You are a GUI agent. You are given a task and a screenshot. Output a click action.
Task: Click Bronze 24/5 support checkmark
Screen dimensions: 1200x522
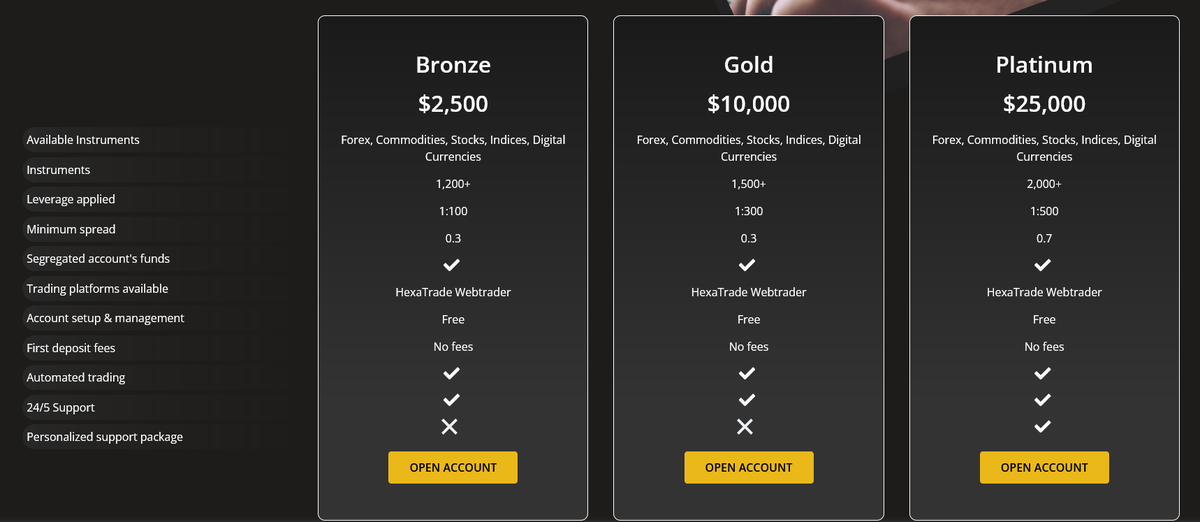[452, 400]
